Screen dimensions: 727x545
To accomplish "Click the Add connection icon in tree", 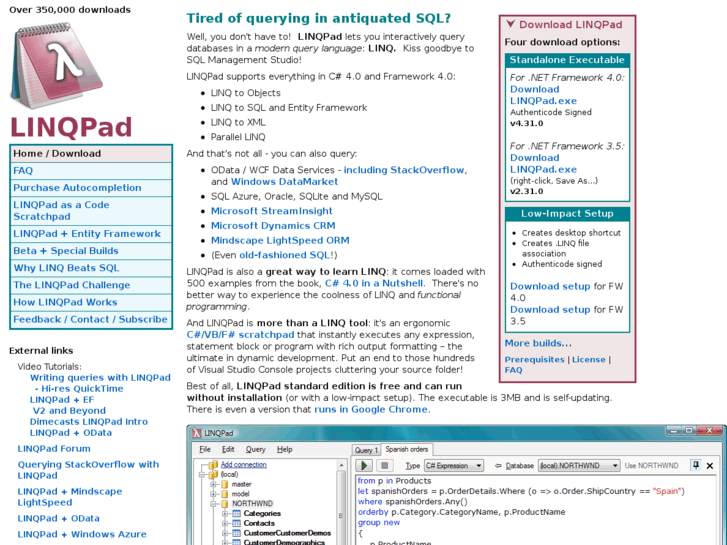I will pyautogui.click(x=213, y=465).
